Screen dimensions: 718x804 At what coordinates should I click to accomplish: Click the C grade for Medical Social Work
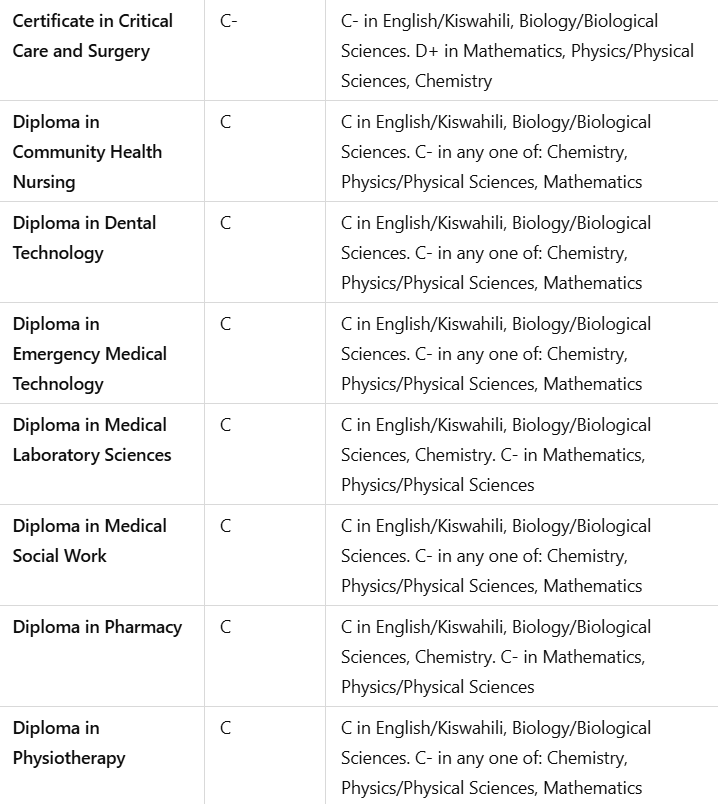coord(225,526)
